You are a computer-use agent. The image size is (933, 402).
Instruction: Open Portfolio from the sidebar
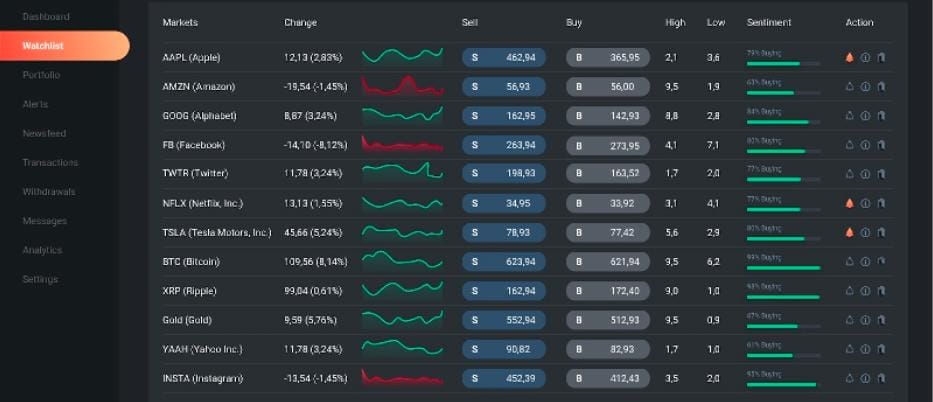point(41,75)
